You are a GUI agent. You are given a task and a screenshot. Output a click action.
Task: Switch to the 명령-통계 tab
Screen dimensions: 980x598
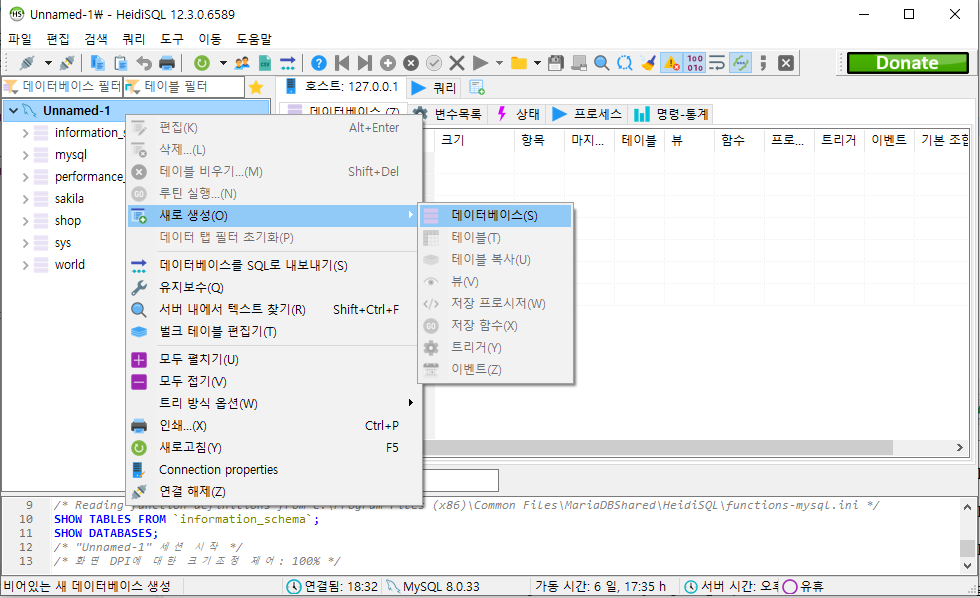[x=671, y=114]
